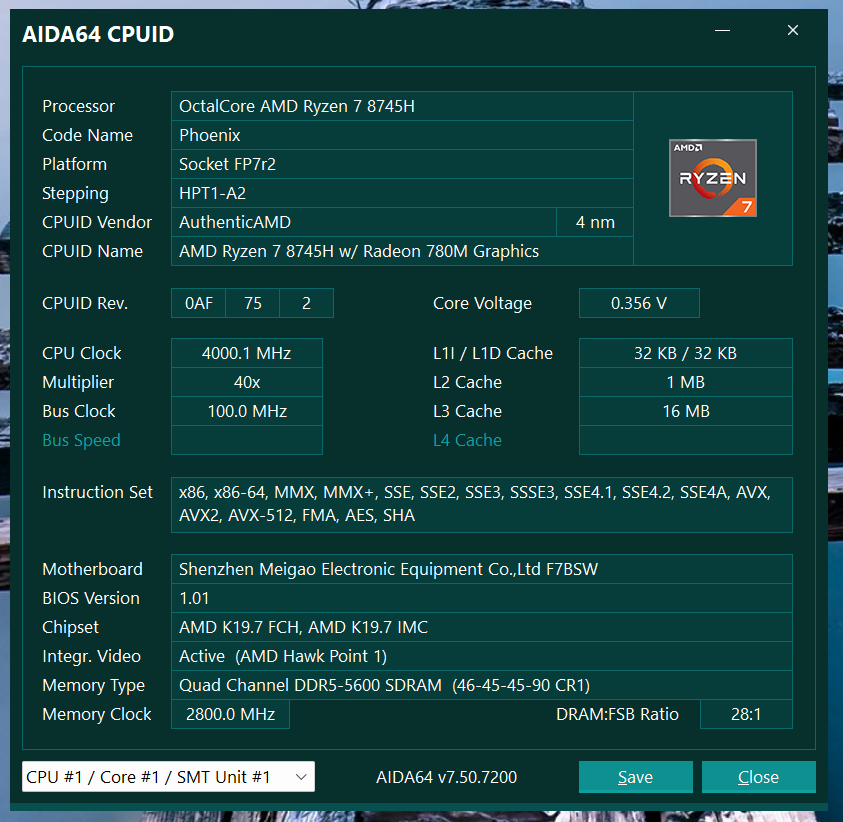Click the Code Name value Phoenix
The height and width of the screenshot is (822, 843).
pyautogui.click(x=402, y=135)
